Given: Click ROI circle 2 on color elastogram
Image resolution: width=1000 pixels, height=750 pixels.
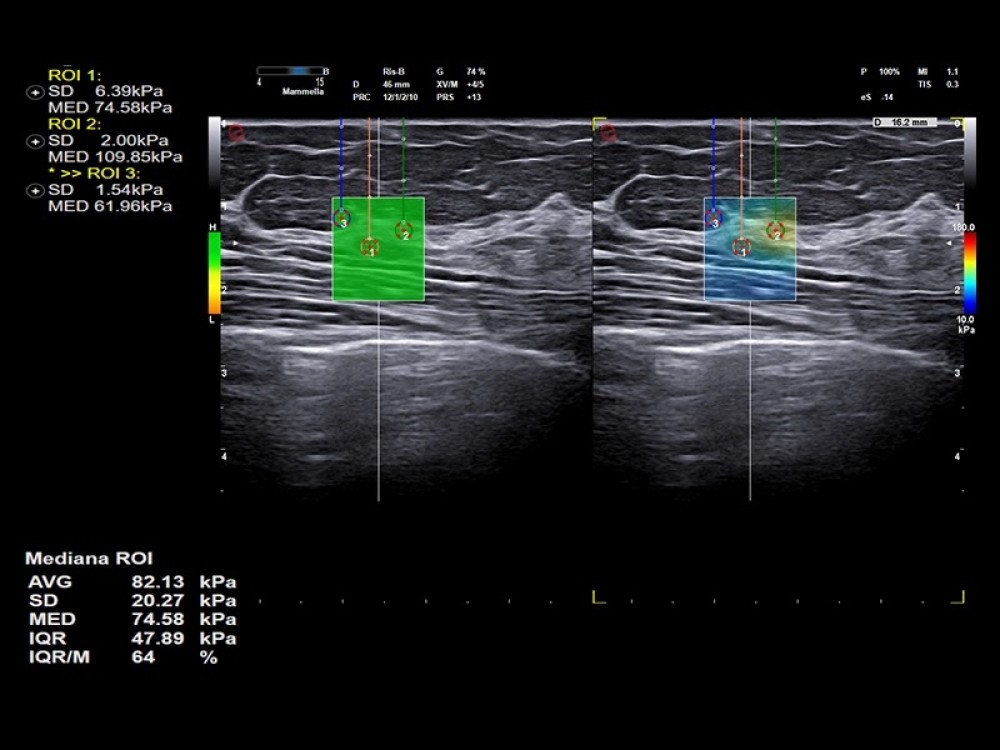Looking at the screenshot, I should click(x=775, y=231).
